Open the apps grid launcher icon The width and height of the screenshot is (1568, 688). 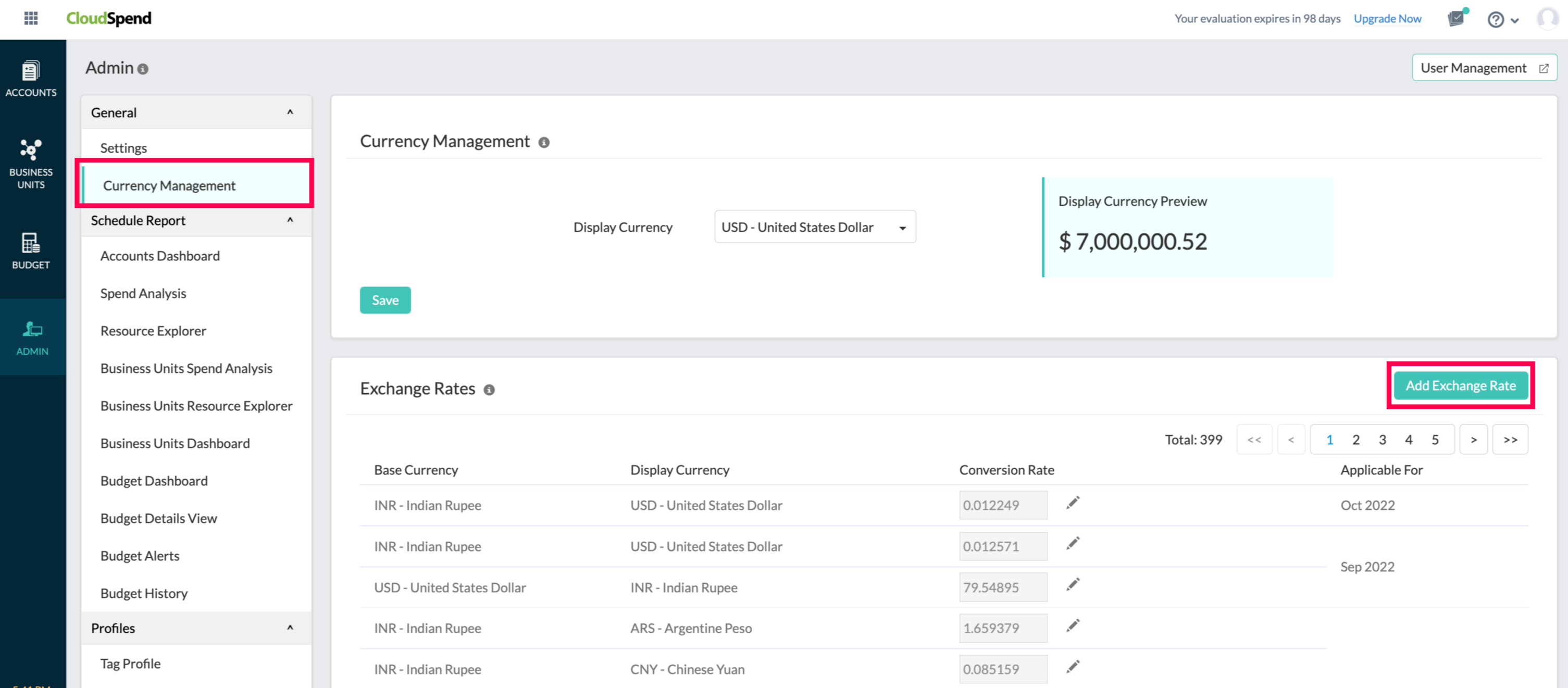click(30, 18)
